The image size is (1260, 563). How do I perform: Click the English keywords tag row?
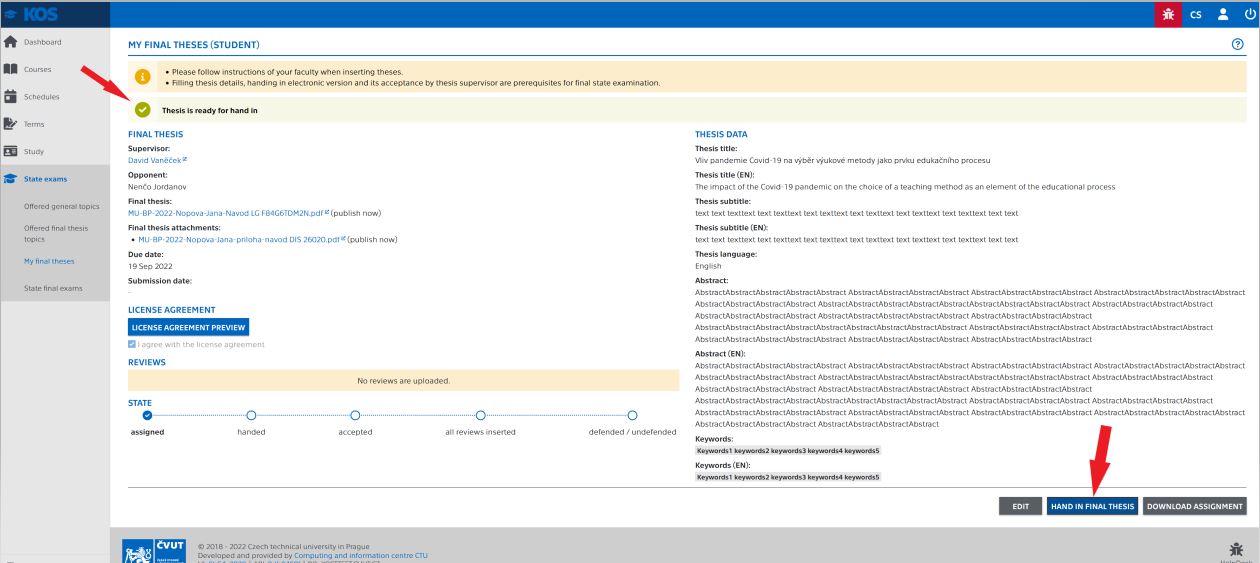click(x=788, y=477)
